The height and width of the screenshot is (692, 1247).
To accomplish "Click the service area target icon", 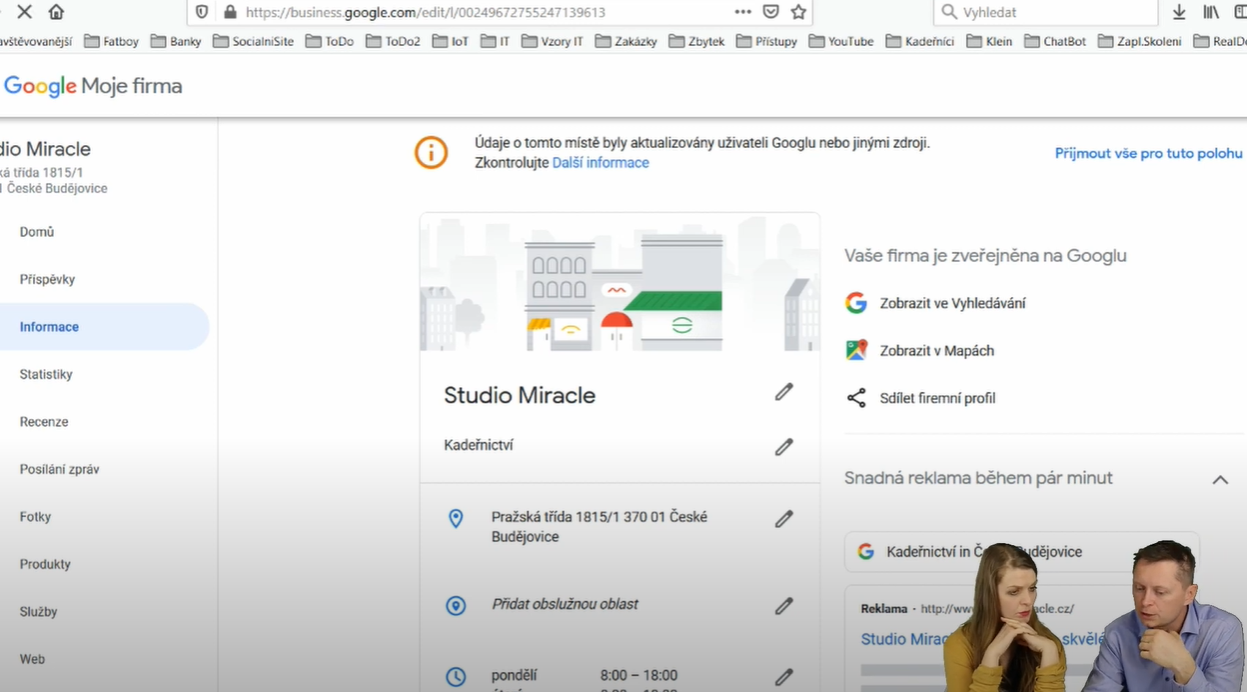I will point(456,606).
